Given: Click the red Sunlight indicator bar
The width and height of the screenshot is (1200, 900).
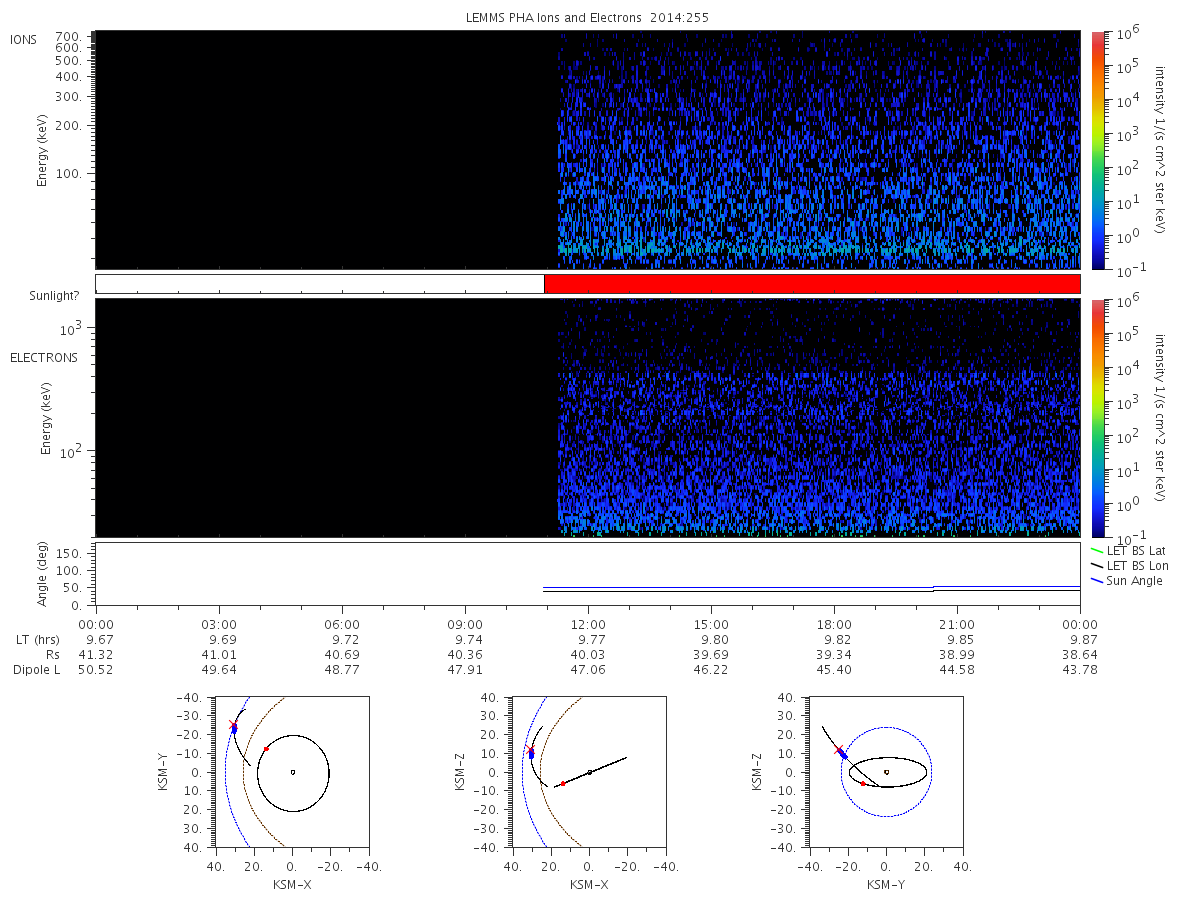Looking at the screenshot, I should coord(812,284).
